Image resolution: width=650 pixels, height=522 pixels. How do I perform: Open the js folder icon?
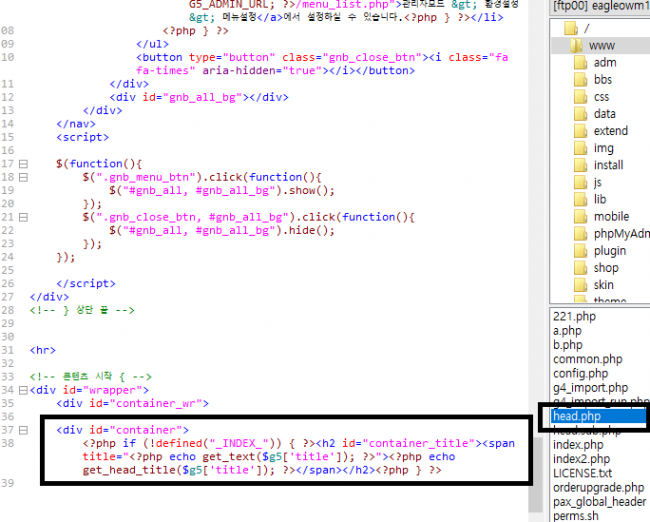pyautogui.click(x=580, y=182)
